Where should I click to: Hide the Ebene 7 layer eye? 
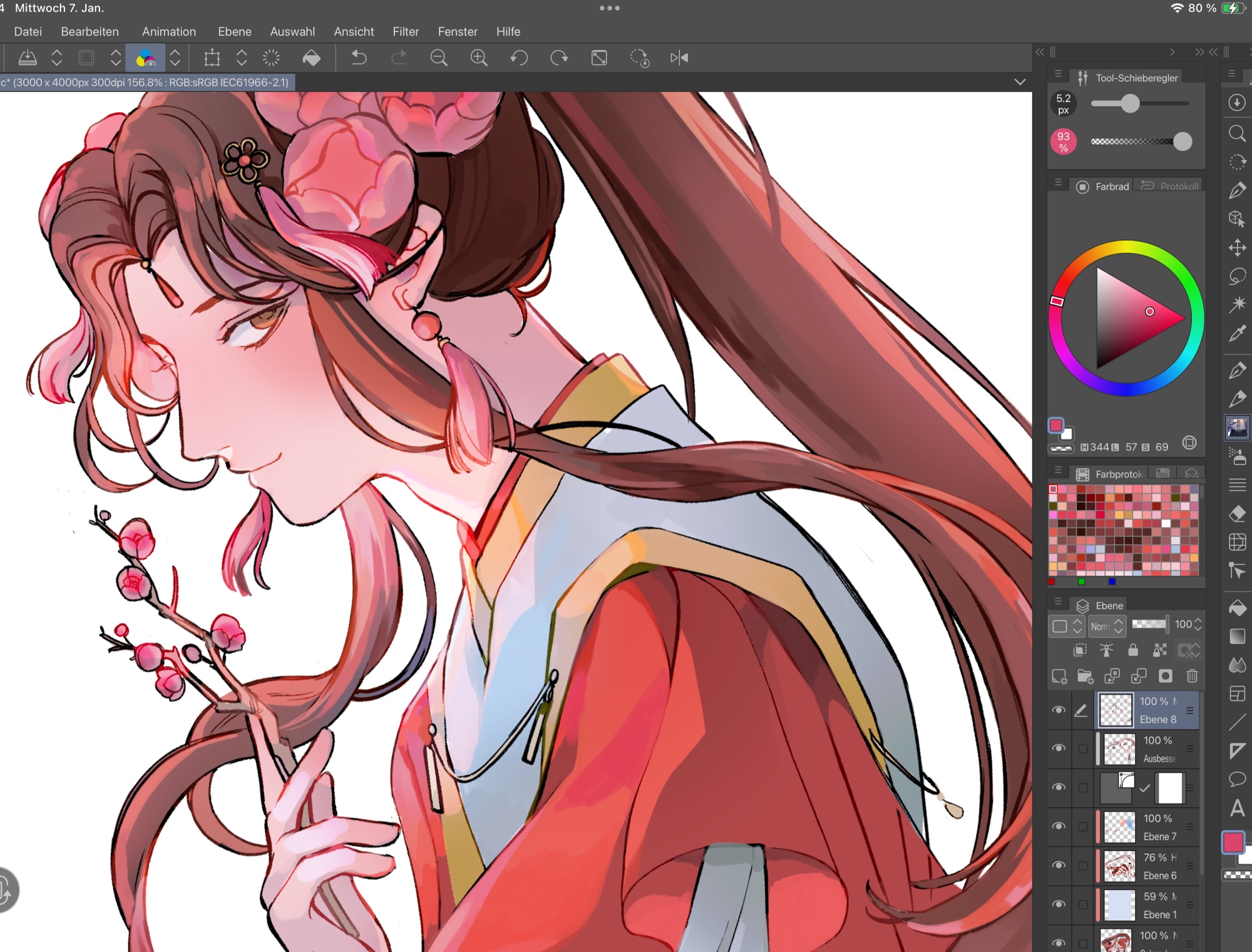coord(1059,826)
